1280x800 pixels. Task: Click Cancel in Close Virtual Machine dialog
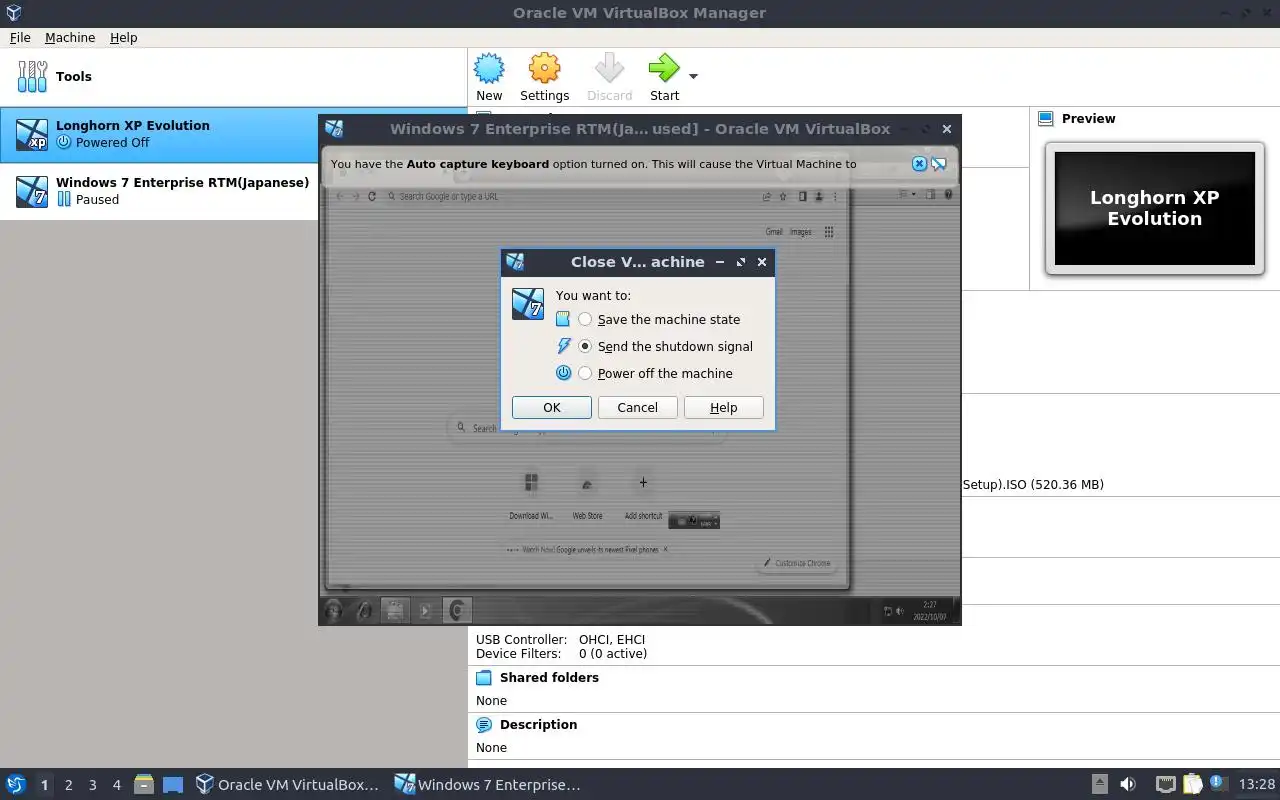pos(637,407)
